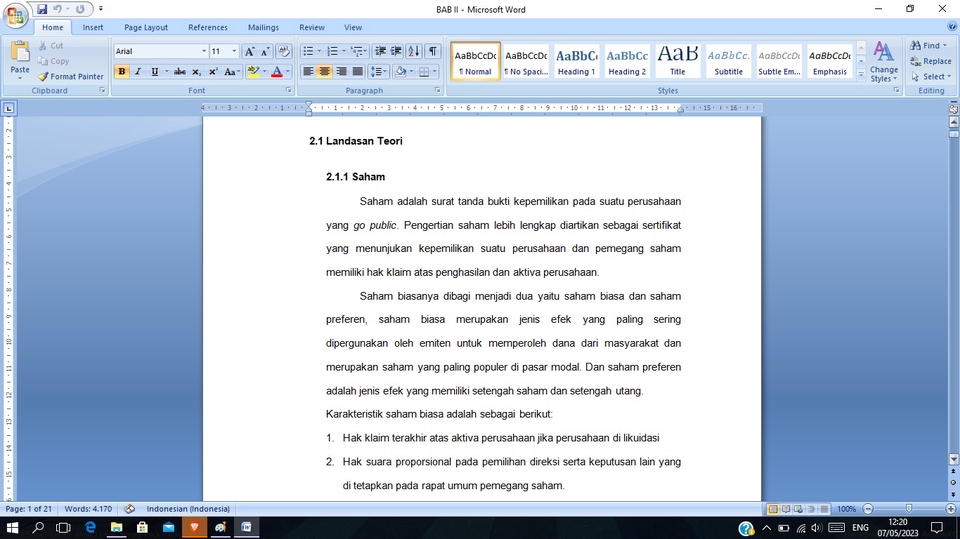Click the tab selector on ruler corner
The width and height of the screenshot is (960, 539).
(9, 108)
